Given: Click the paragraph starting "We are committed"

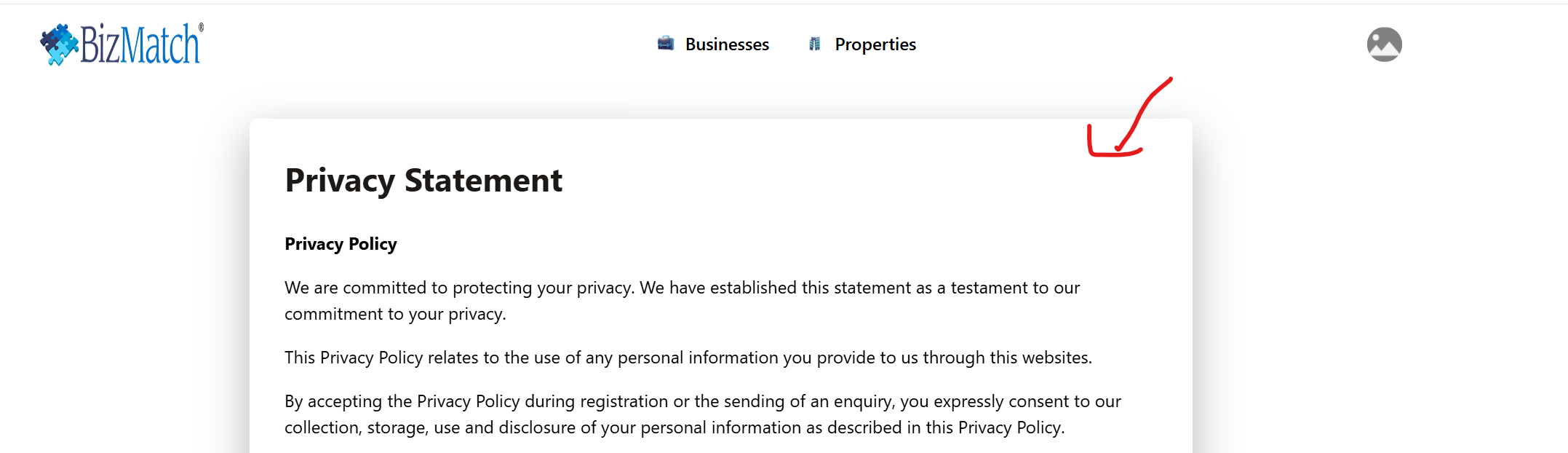Looking at the screenshot, I should pos(682,288).
